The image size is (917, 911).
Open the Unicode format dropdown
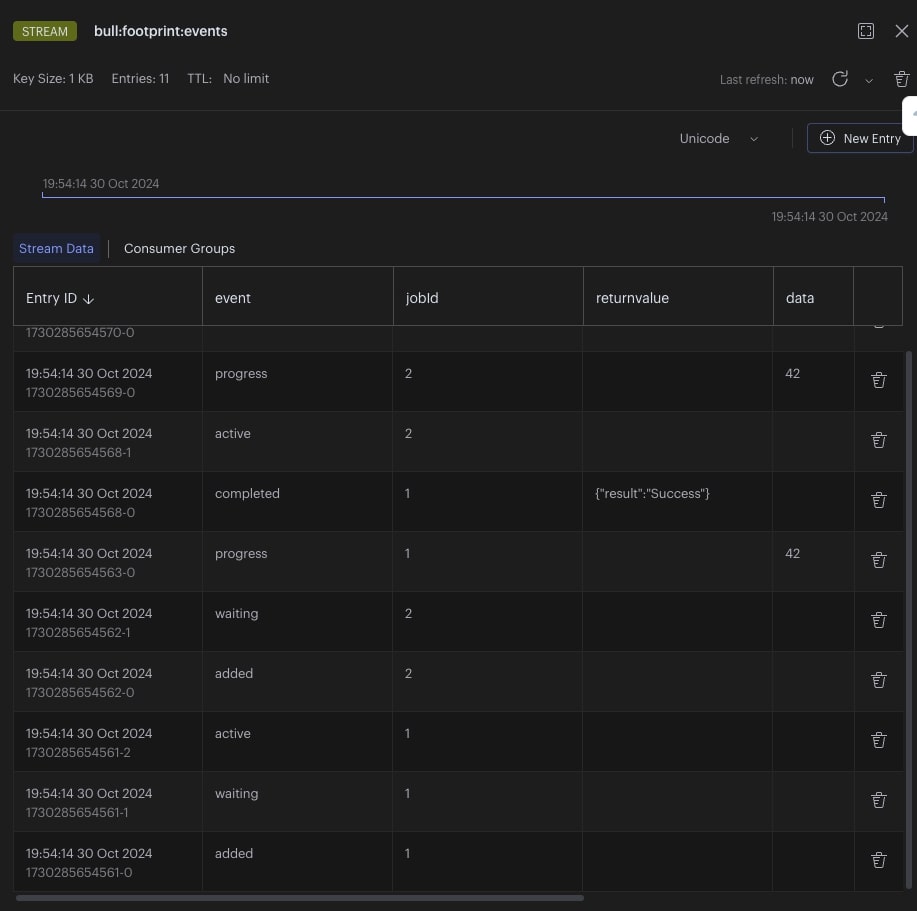point(718,139)
